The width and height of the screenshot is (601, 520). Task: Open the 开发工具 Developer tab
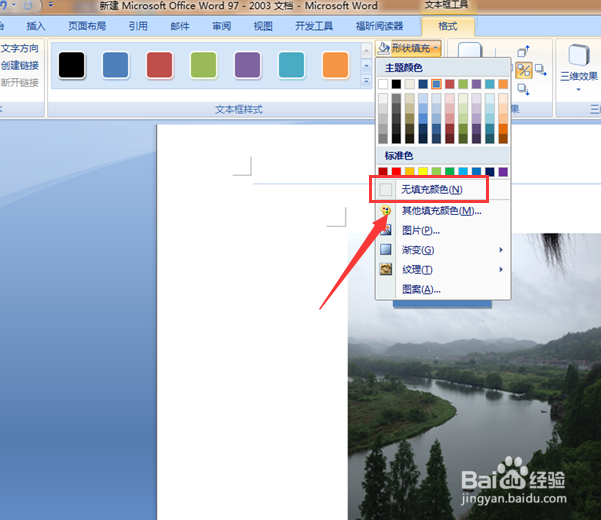(314, 26)
